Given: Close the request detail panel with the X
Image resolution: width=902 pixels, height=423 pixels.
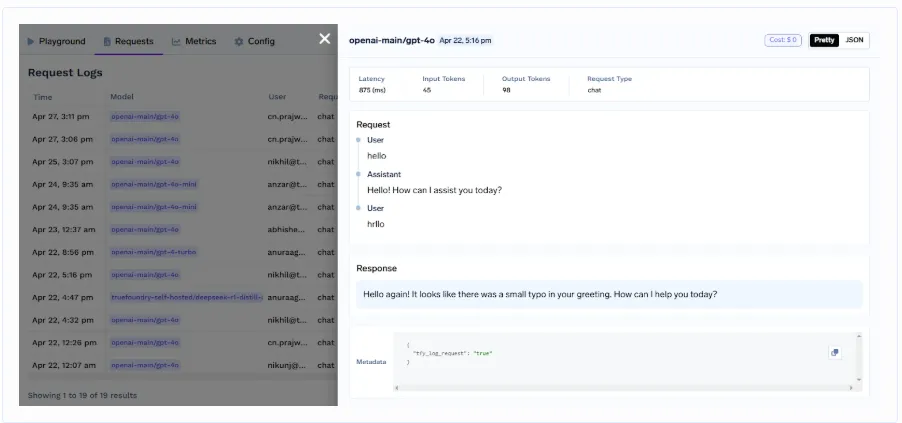Looking at the screenshot, I should [324, 39].
